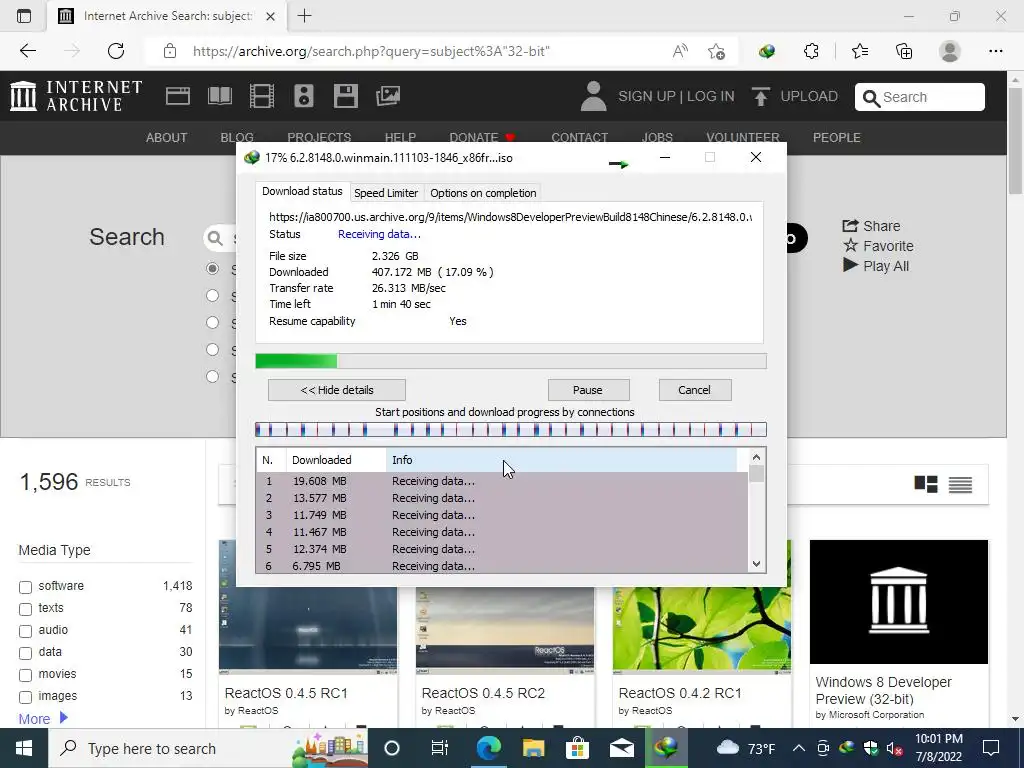The image size is (1024, 768).
Task: Click the Downloaded column header
Action: (x=336, y=460)
